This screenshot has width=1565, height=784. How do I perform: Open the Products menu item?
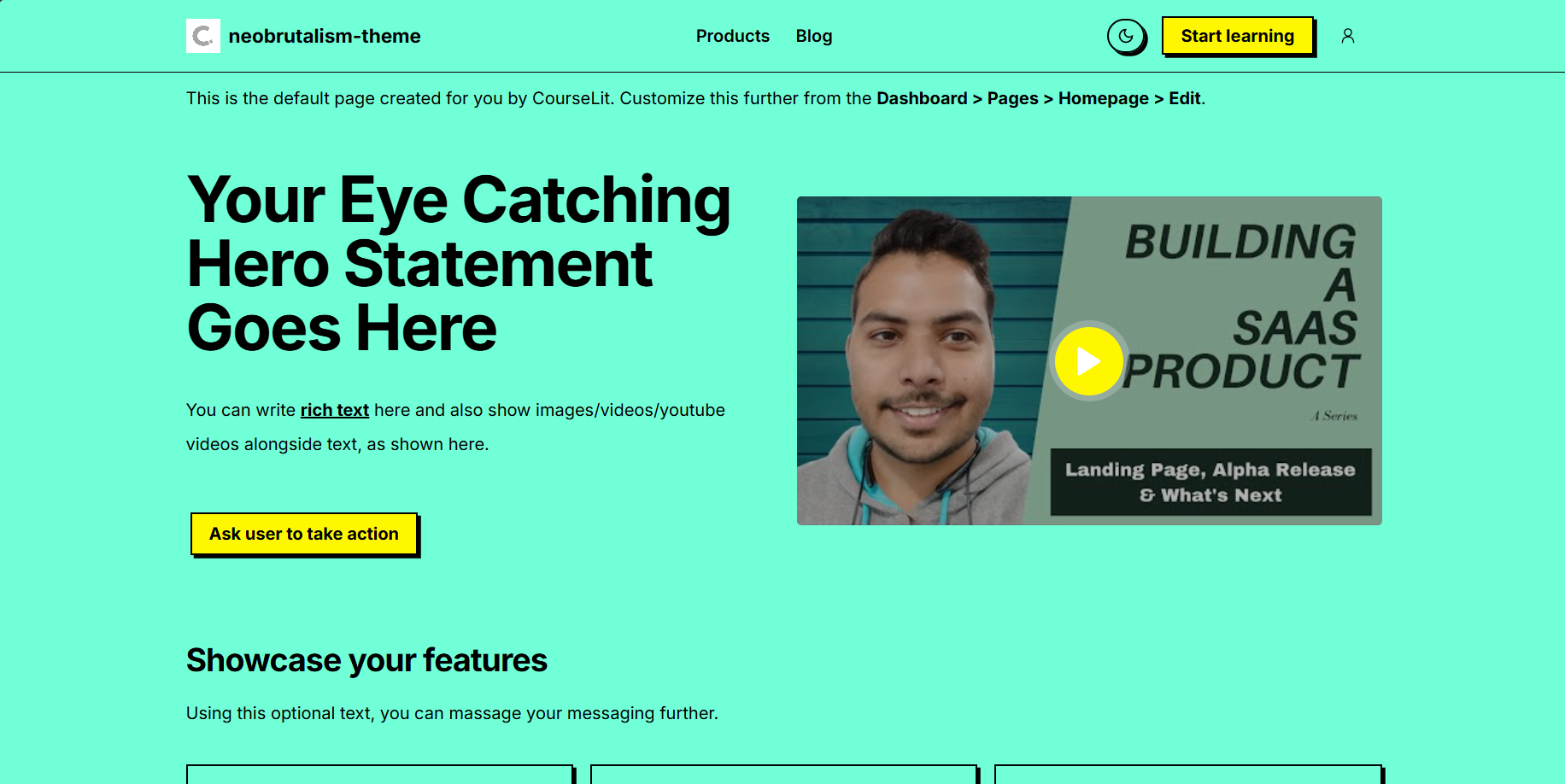click(x=732, y=36)
